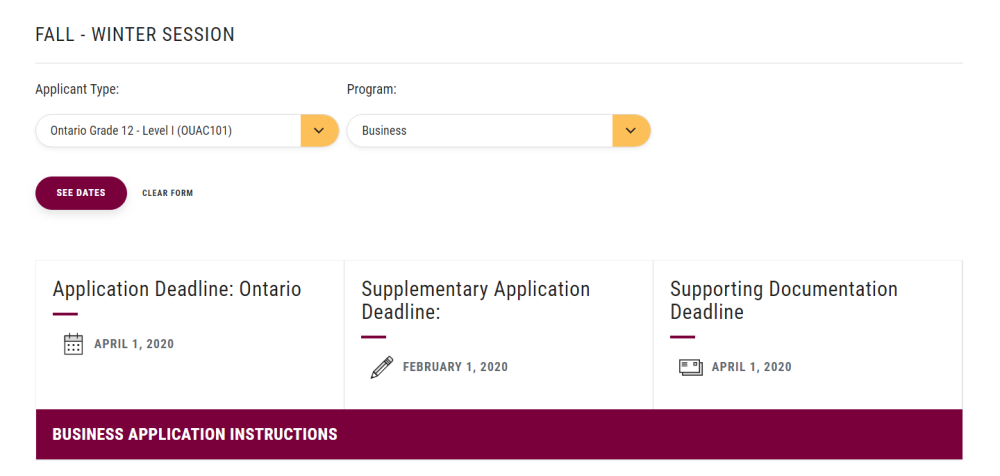Click April 1, 2020 under Supporting Documentation Deadline
Image resolution: width=1000 pixels, height=476 pixels.
pyautogui.click(x=751, y=367)
